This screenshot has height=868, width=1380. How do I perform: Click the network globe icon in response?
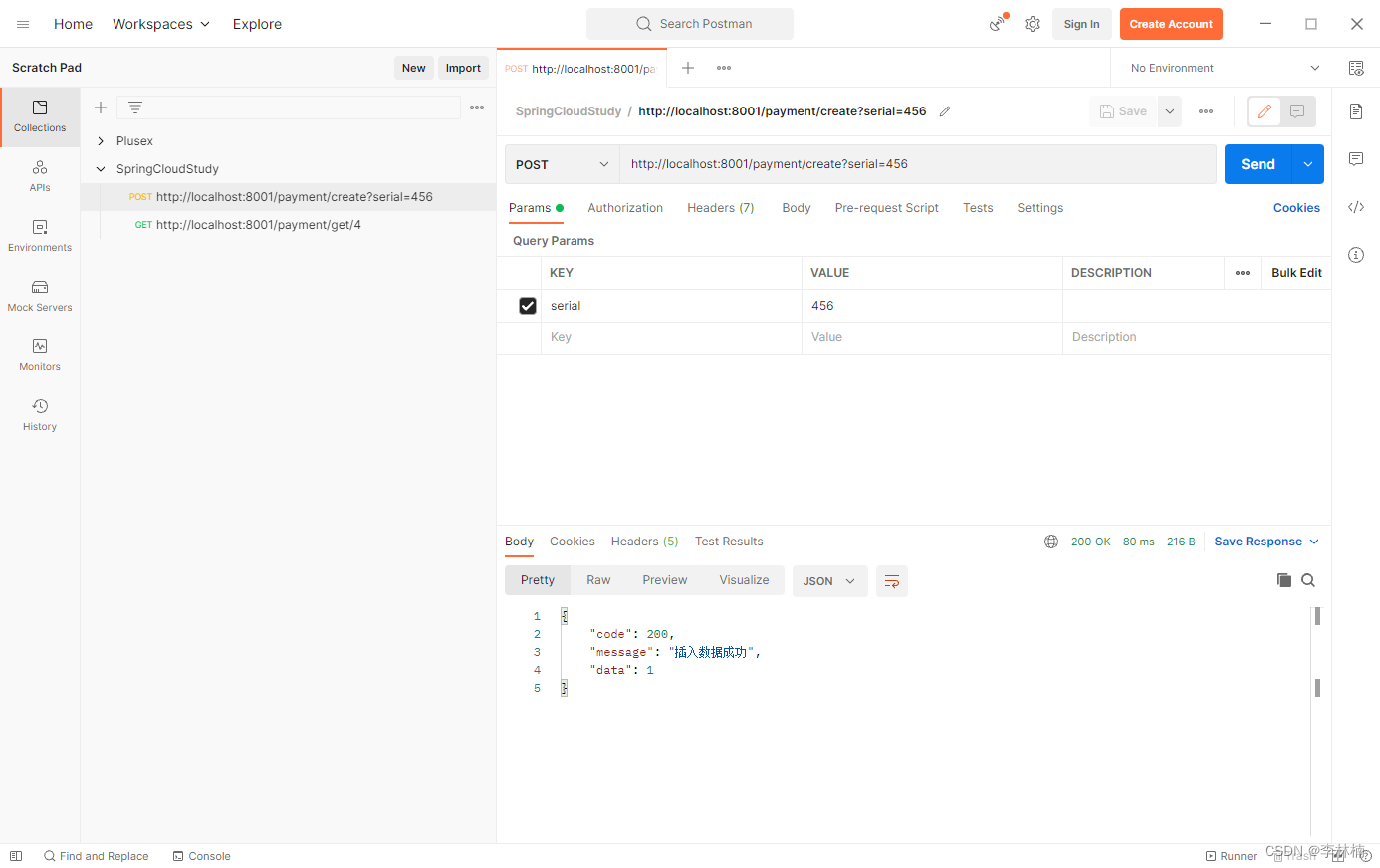pos(1051,542)
